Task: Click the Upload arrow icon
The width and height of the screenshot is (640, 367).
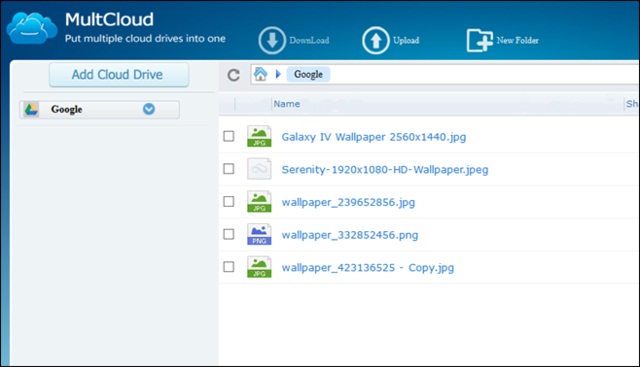Action: pos(376,40)
